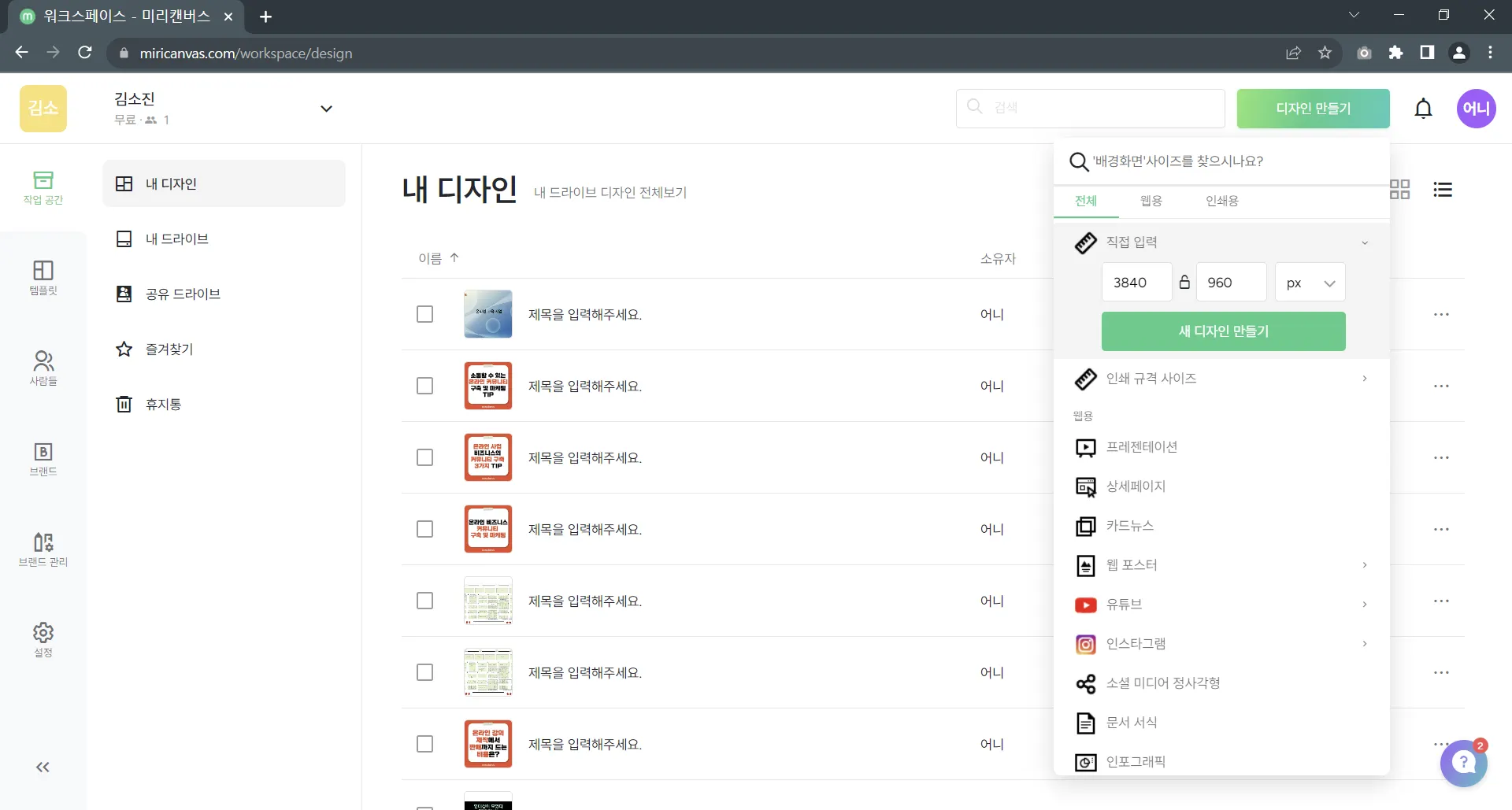Open the help chat bubble icon
1512x810 pixels.
click(x=1464, y=762)
